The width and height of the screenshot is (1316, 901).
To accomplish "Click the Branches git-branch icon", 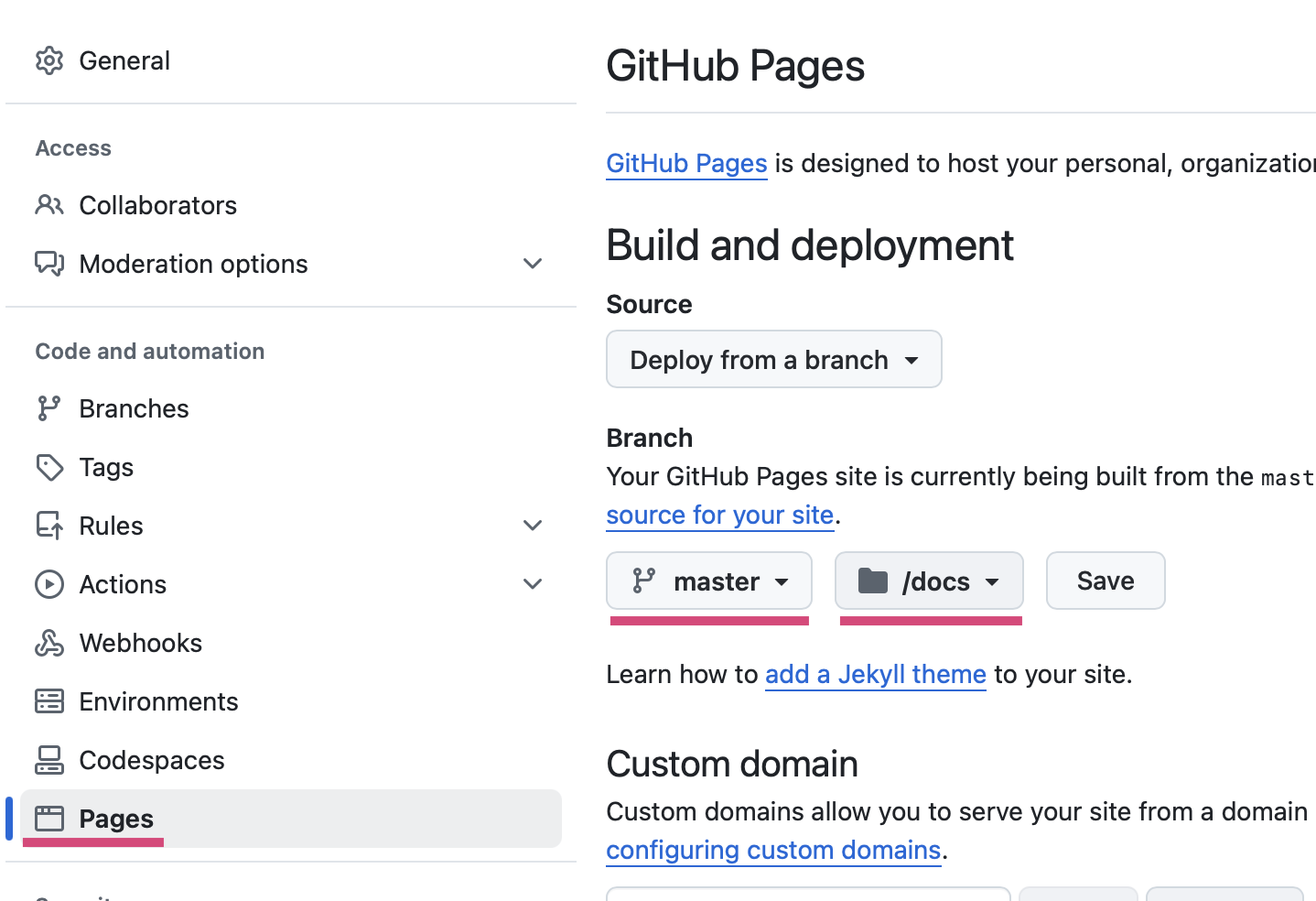I will tap(49, 408).
